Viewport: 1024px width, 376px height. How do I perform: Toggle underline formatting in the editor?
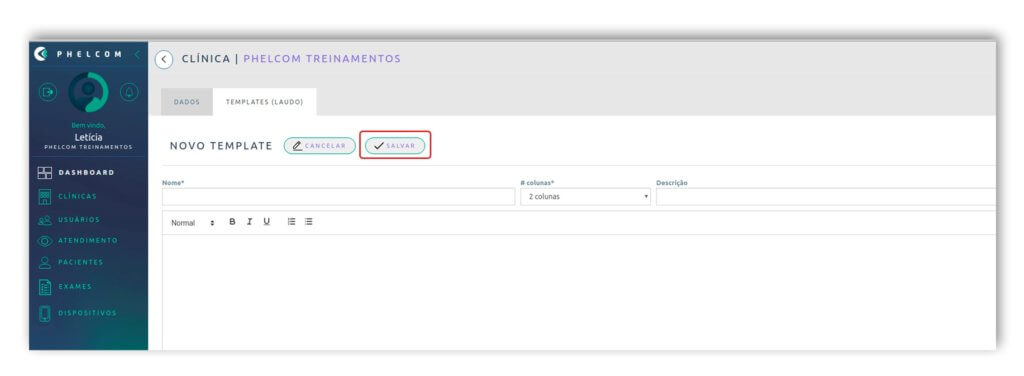click(266, 222)
